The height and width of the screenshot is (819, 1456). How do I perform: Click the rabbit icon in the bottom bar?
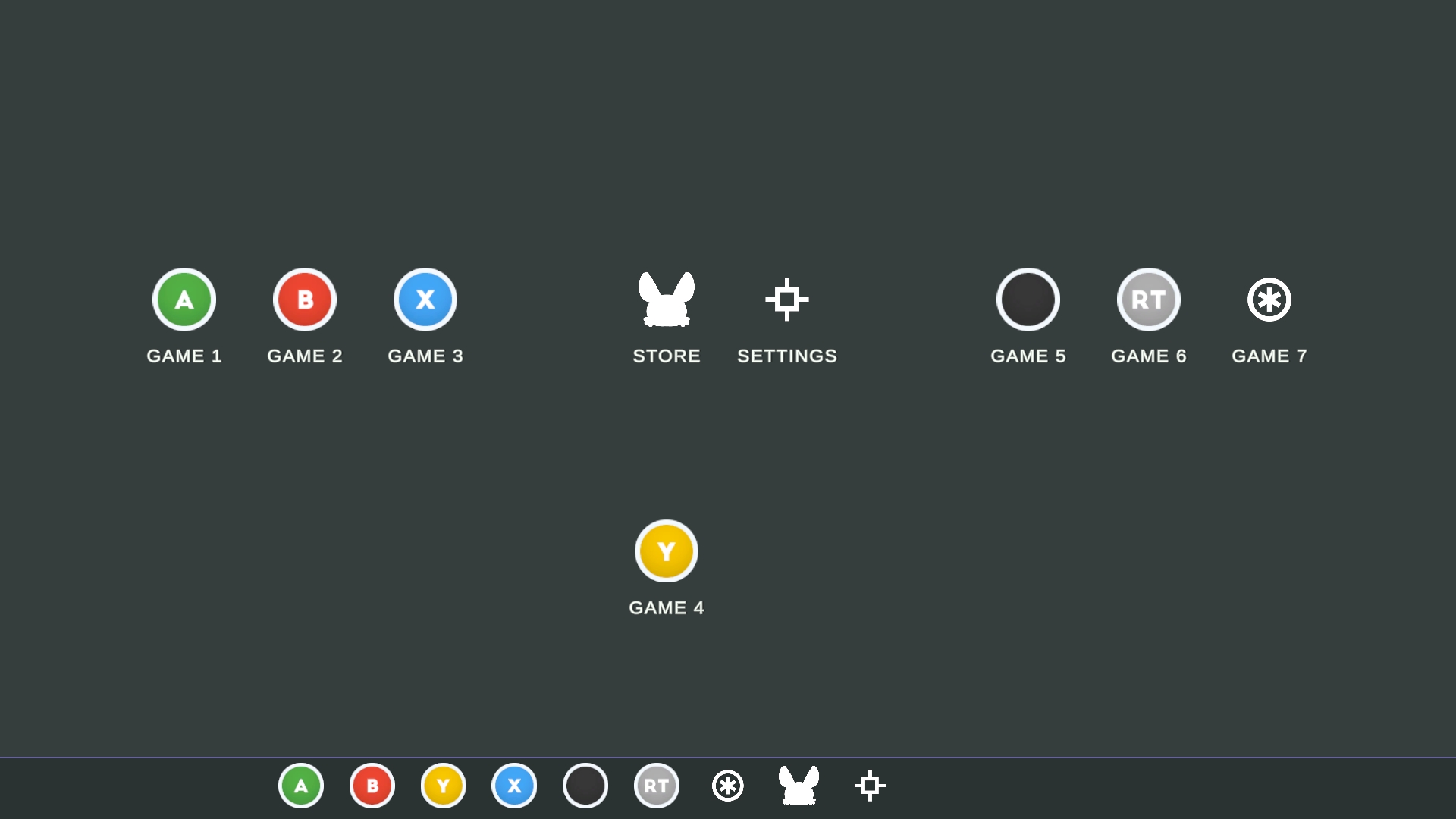(x=799, y=786)
